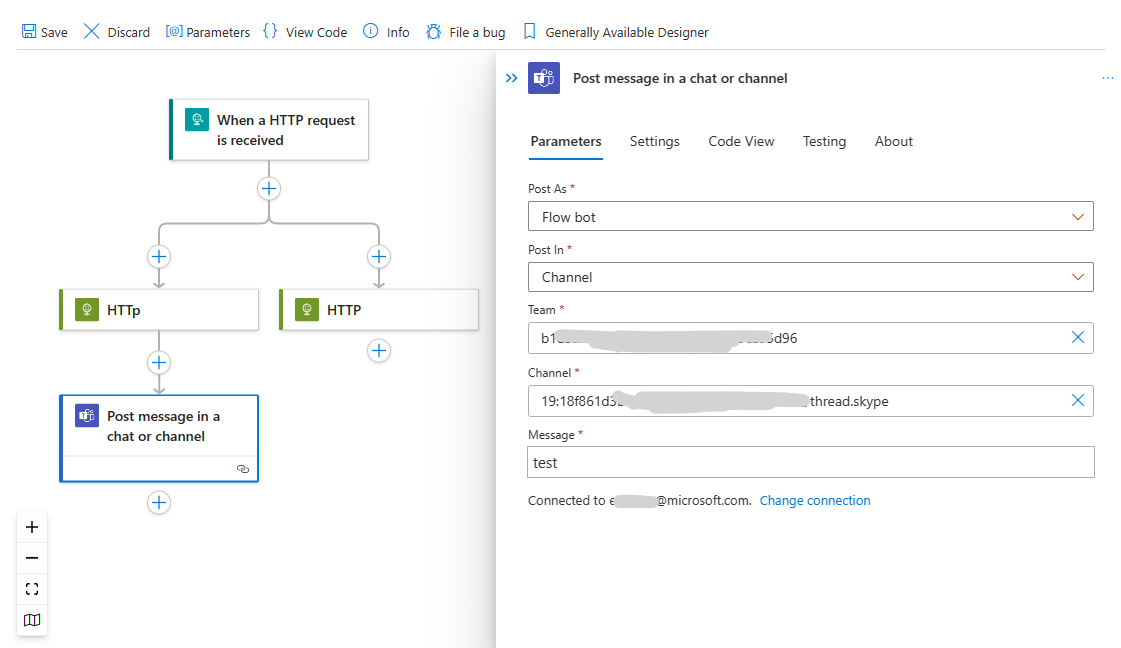1121x648 pixels.
Task: Click the Generally Available Designer bookmark icon
Action: coord(528,31)
